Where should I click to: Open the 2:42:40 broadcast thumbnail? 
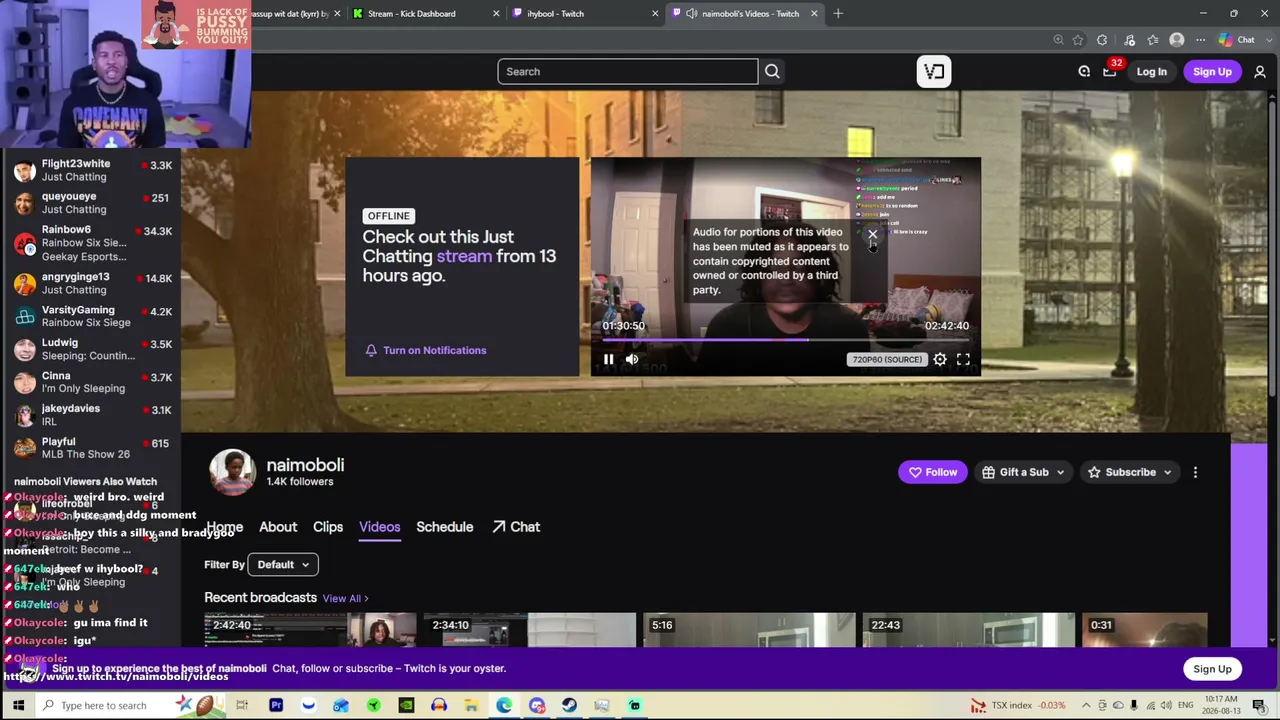pos(310,630)
